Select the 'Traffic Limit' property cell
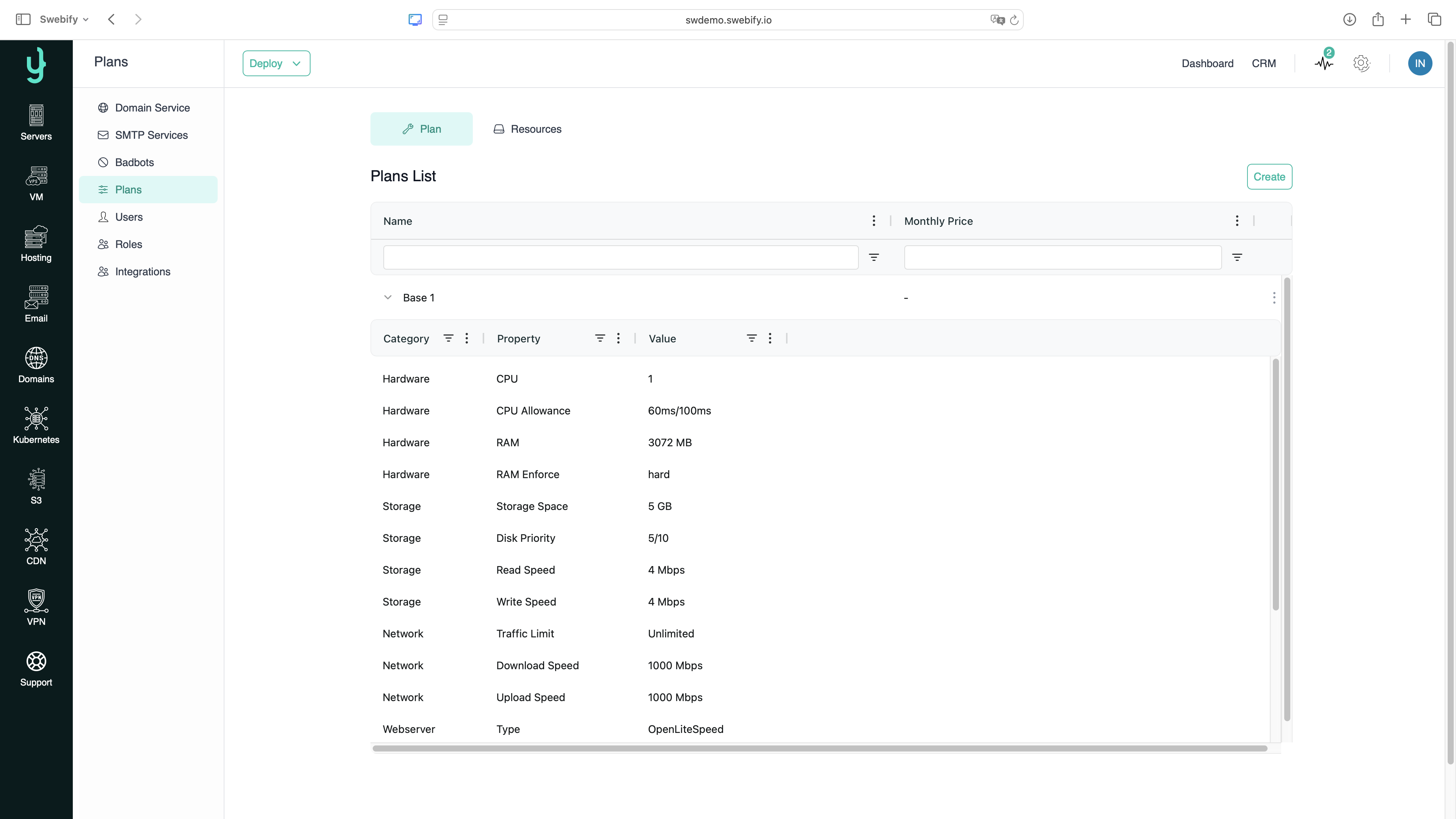Viewport: 1456px width, 819px height. [x=525, y=634]
